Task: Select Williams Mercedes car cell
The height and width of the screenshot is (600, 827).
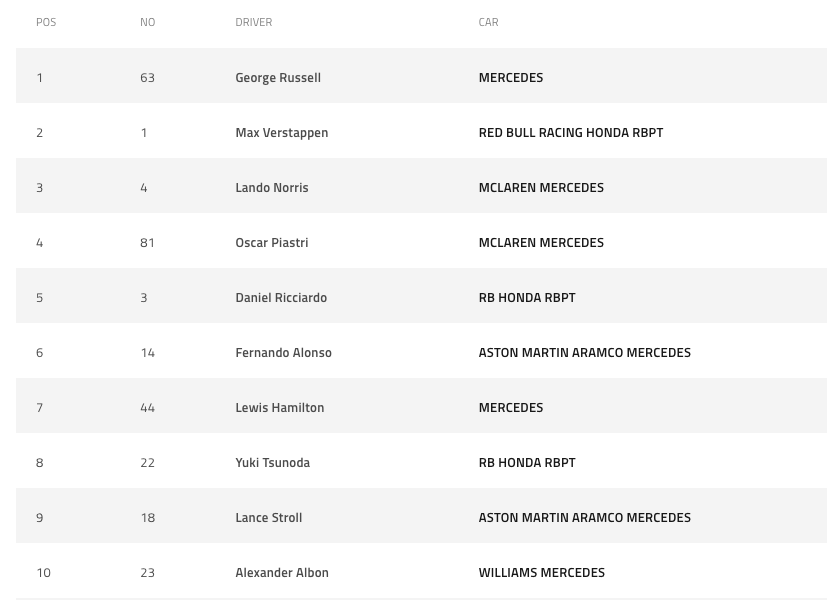Action: click(541, 572)
